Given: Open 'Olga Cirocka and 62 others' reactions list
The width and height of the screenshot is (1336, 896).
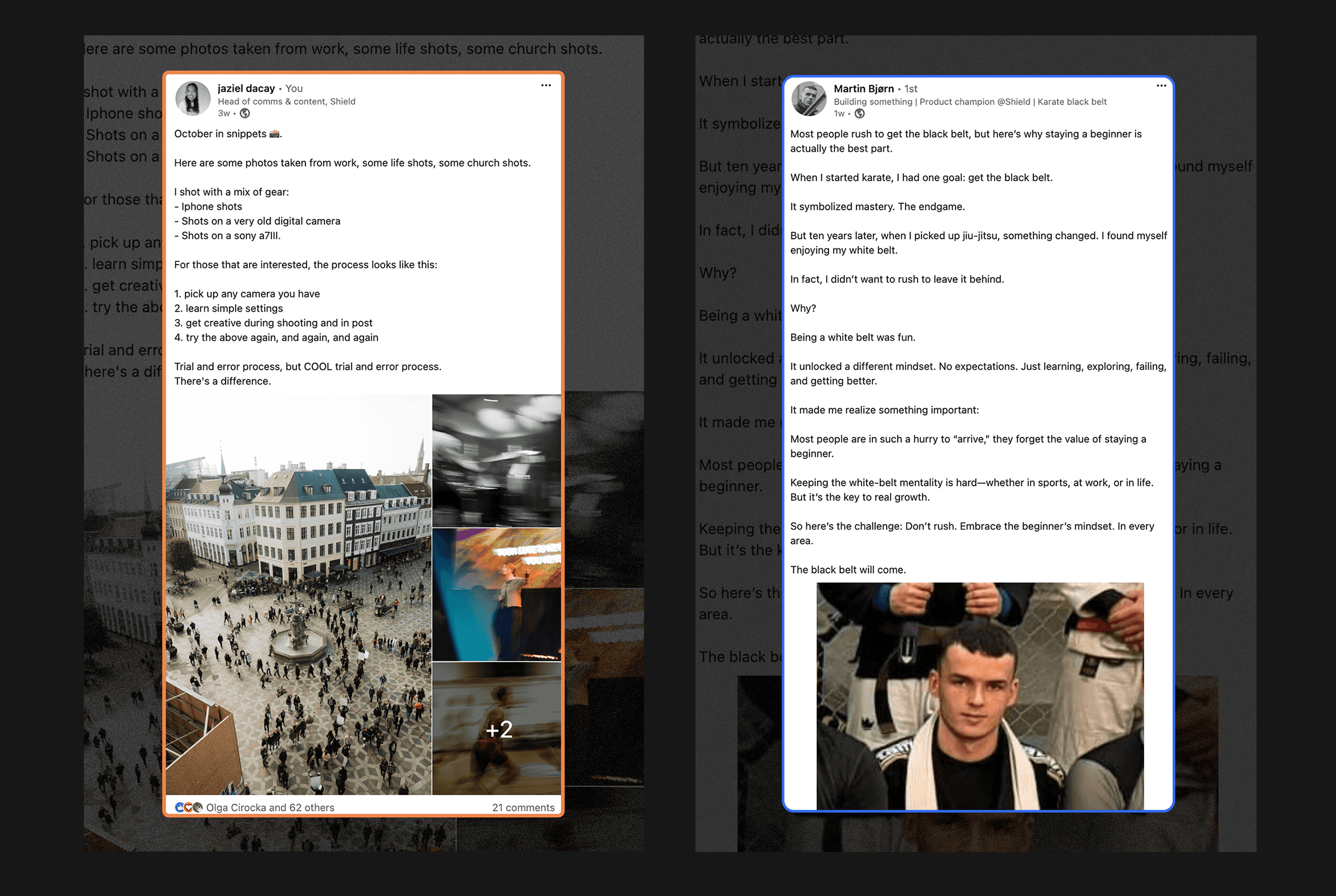Looking at the screenshot, I should 270,808.
